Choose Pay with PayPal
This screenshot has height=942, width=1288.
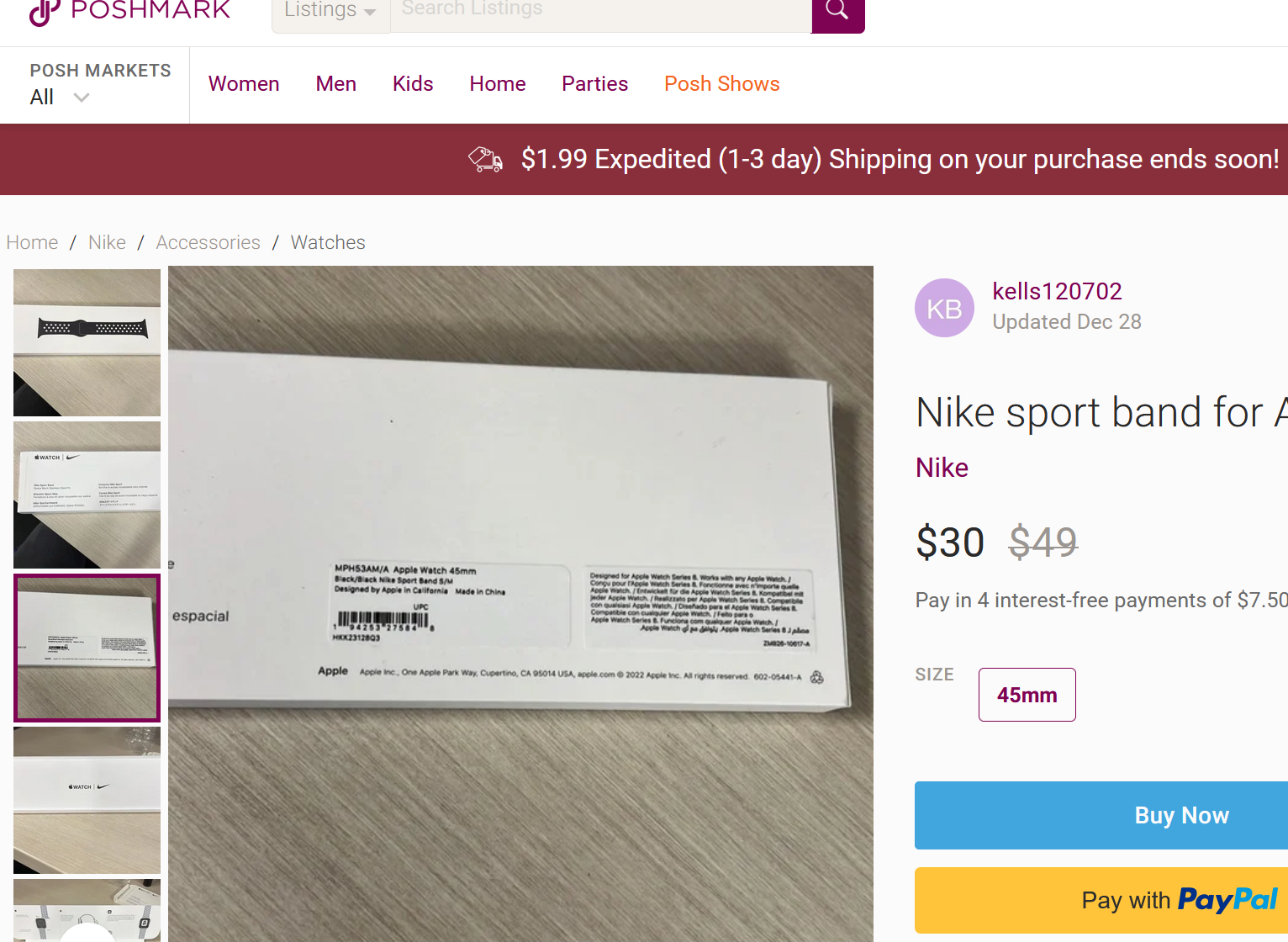coord(1180,900)
